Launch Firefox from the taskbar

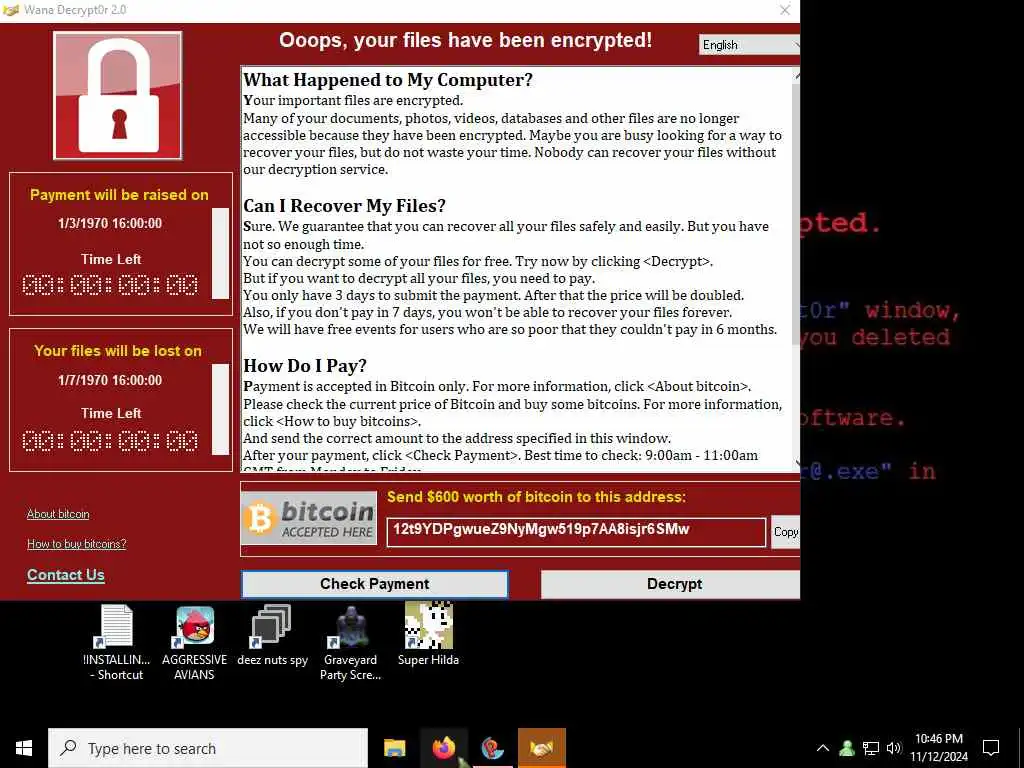coord(443,748)
